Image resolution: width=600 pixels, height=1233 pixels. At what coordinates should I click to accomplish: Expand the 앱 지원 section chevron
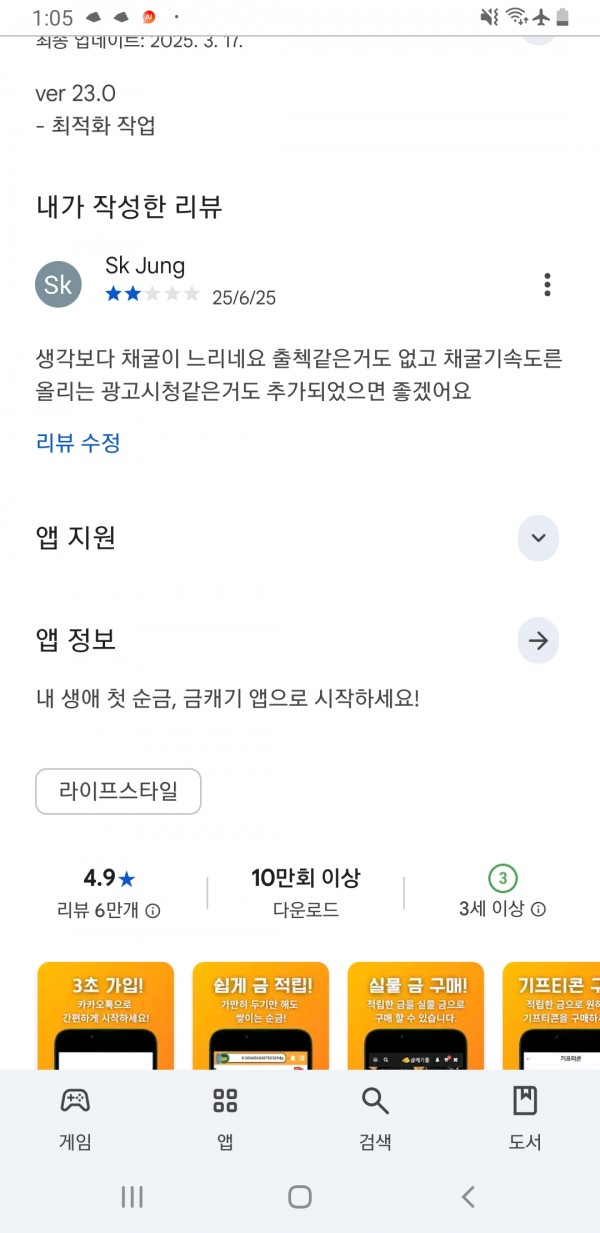[538, 538]
